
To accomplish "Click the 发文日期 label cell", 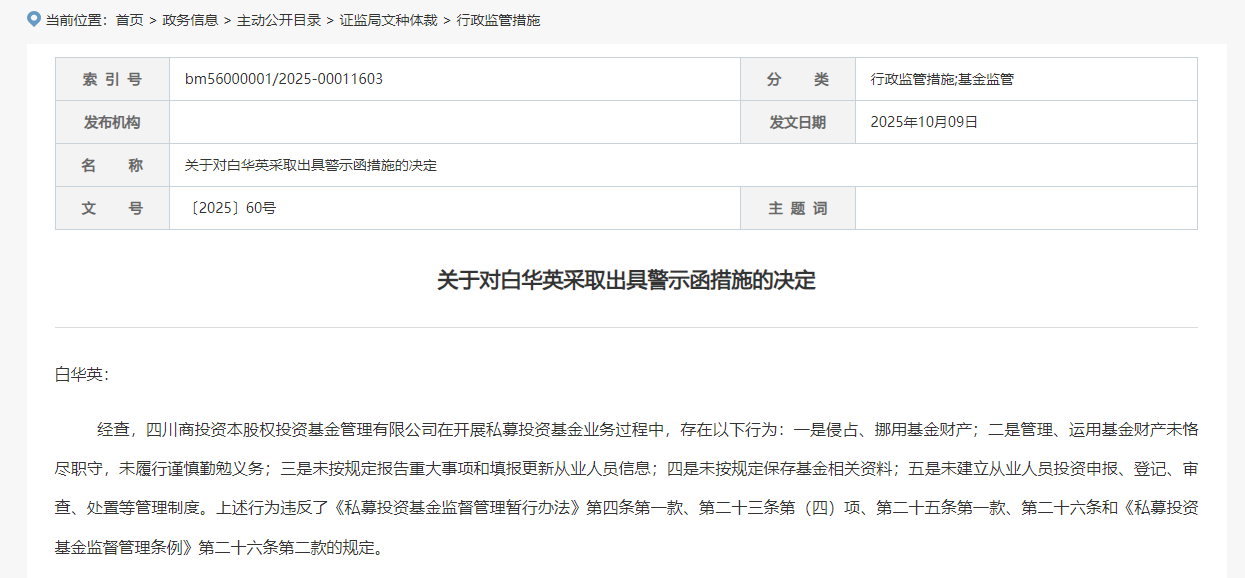I will point(797,122).
